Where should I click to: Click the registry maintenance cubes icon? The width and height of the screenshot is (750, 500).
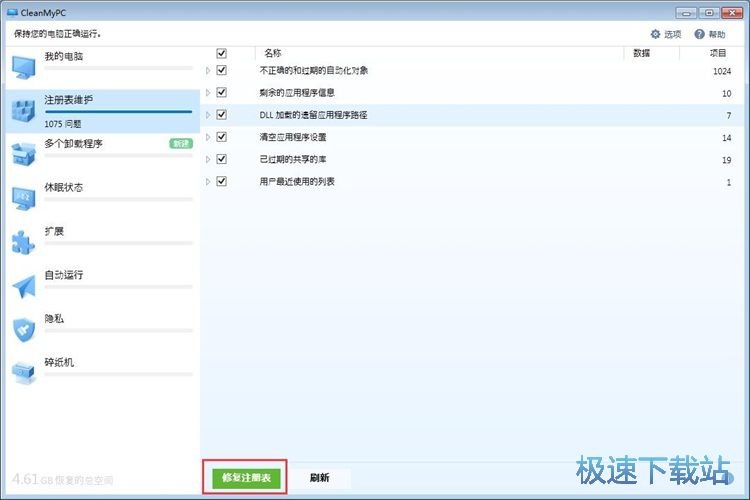[x=23, y=111]
